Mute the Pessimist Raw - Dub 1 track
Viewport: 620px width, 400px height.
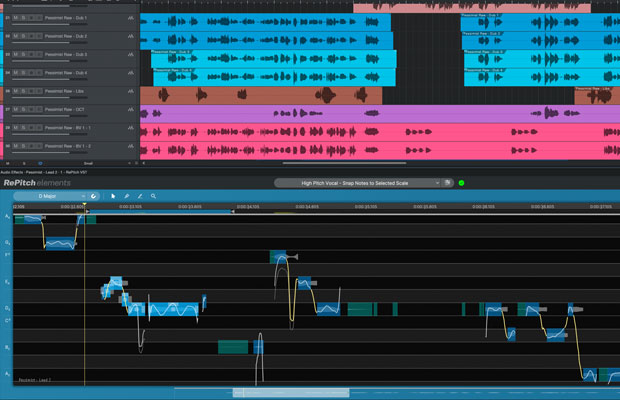(17, 18)
